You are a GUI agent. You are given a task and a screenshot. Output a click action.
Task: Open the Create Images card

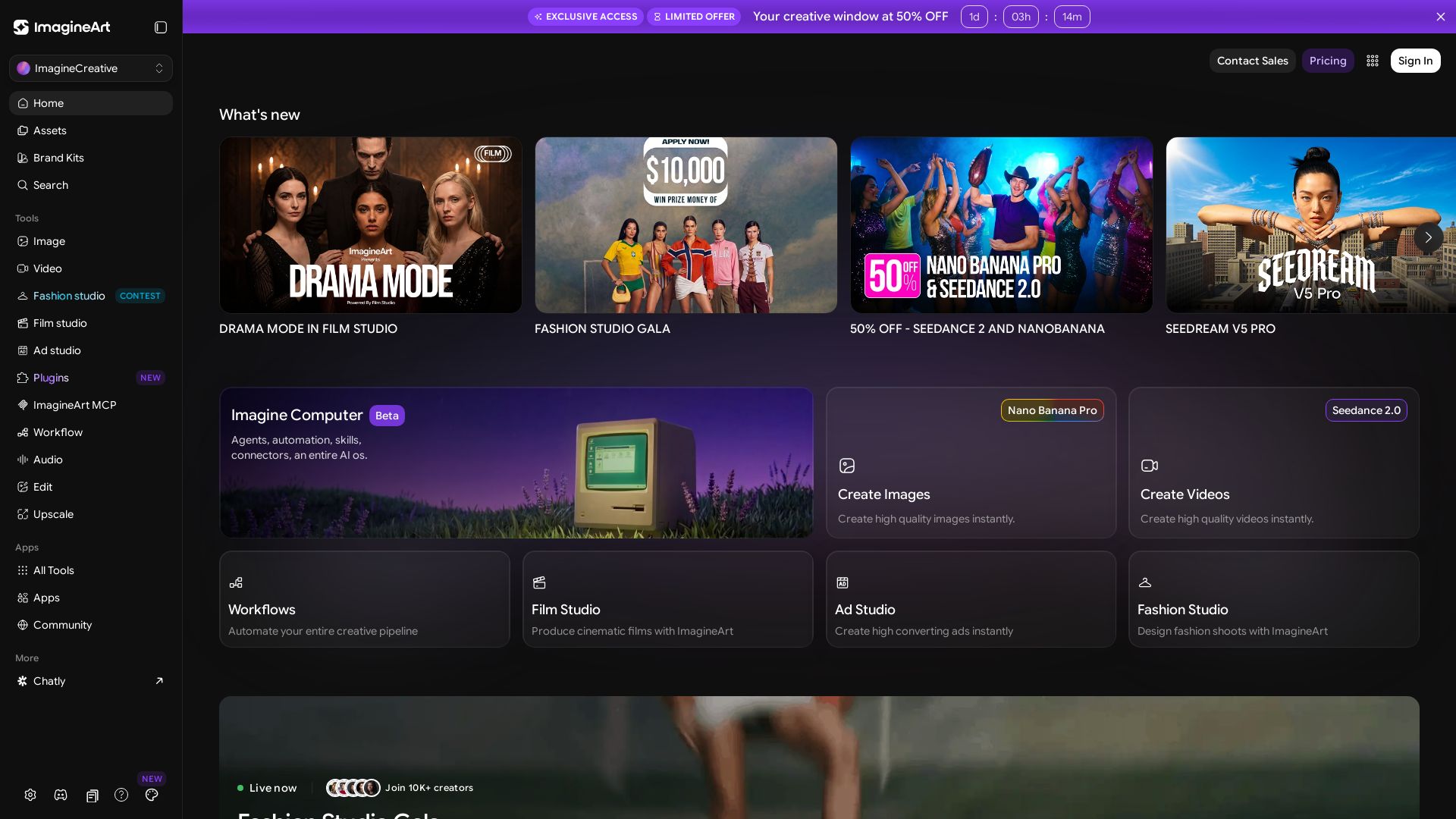coord(971,463)
